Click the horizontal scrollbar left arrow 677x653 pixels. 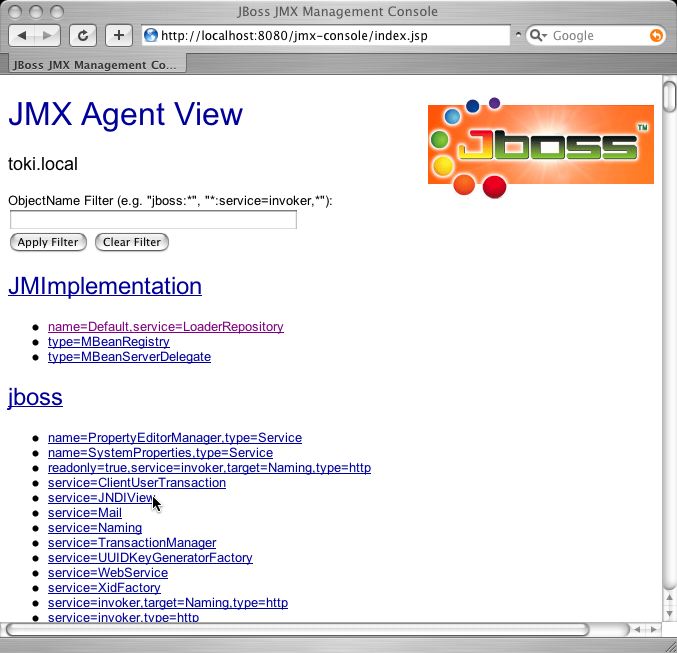(x=638, y=630)
